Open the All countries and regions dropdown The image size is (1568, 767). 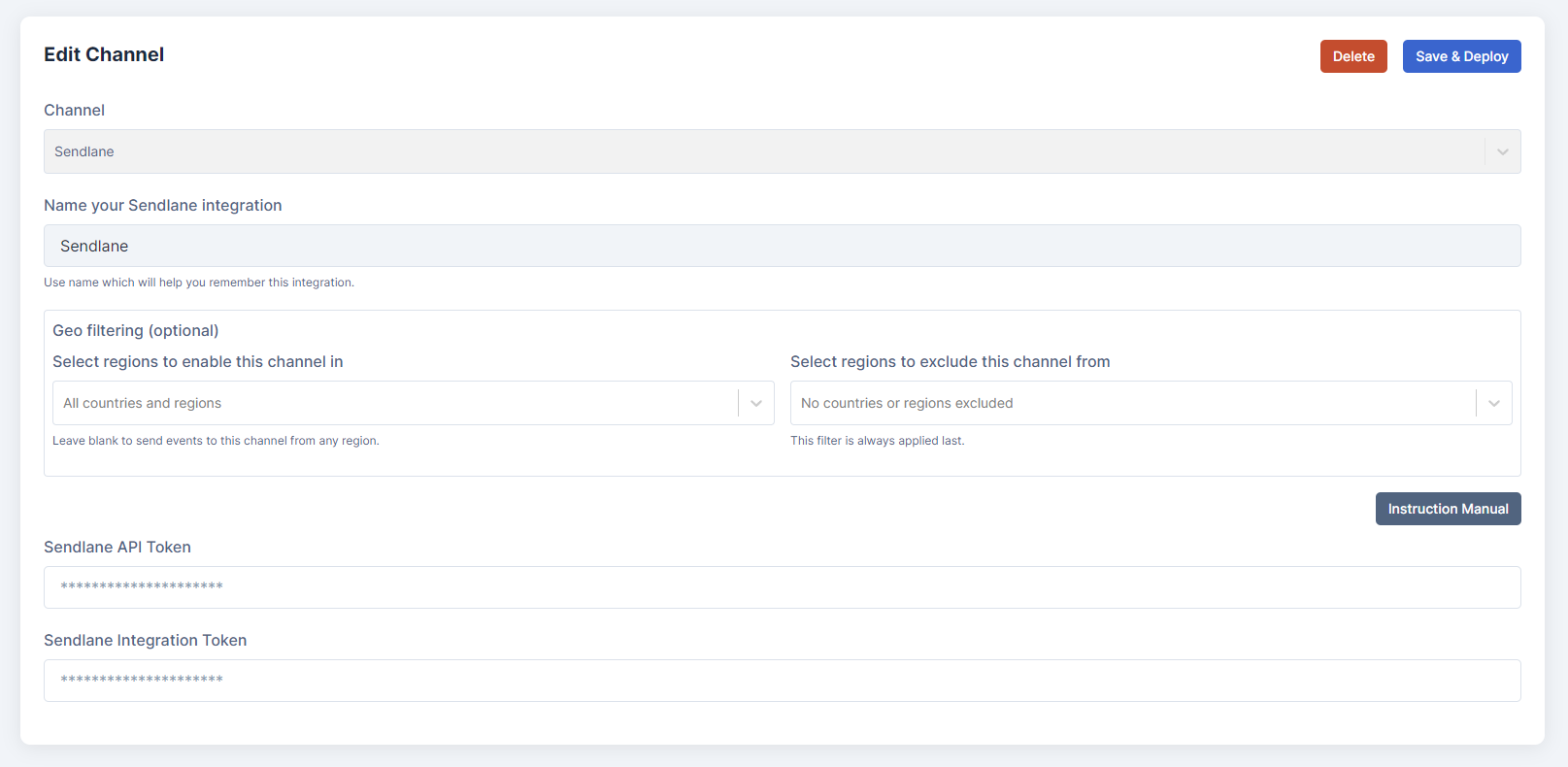(x=393, y=403)
